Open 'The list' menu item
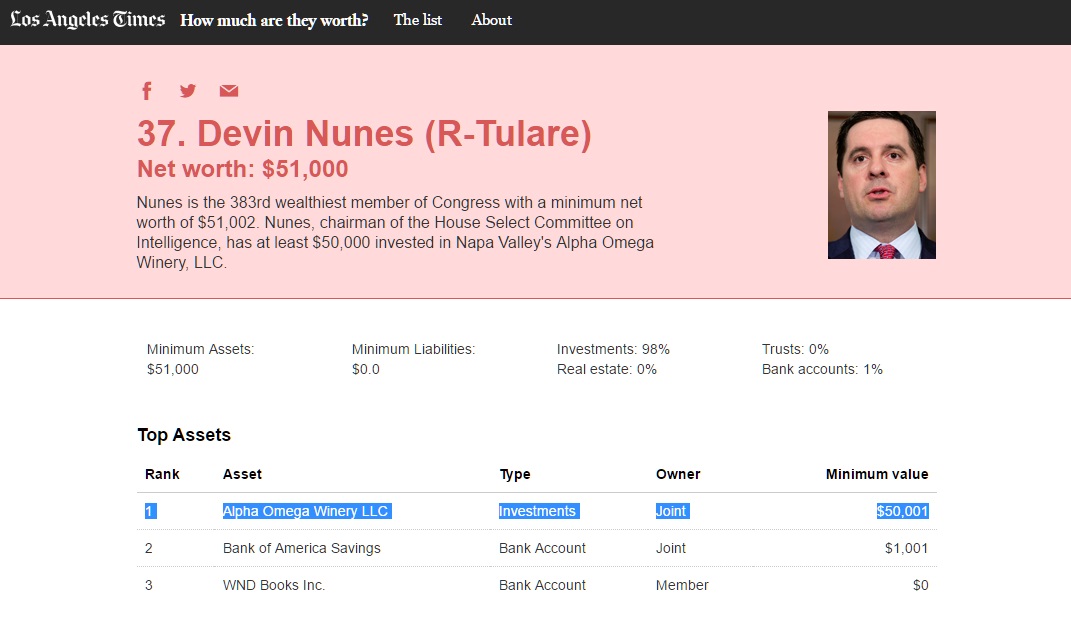 pyautogui.click(x=418, y=20)
